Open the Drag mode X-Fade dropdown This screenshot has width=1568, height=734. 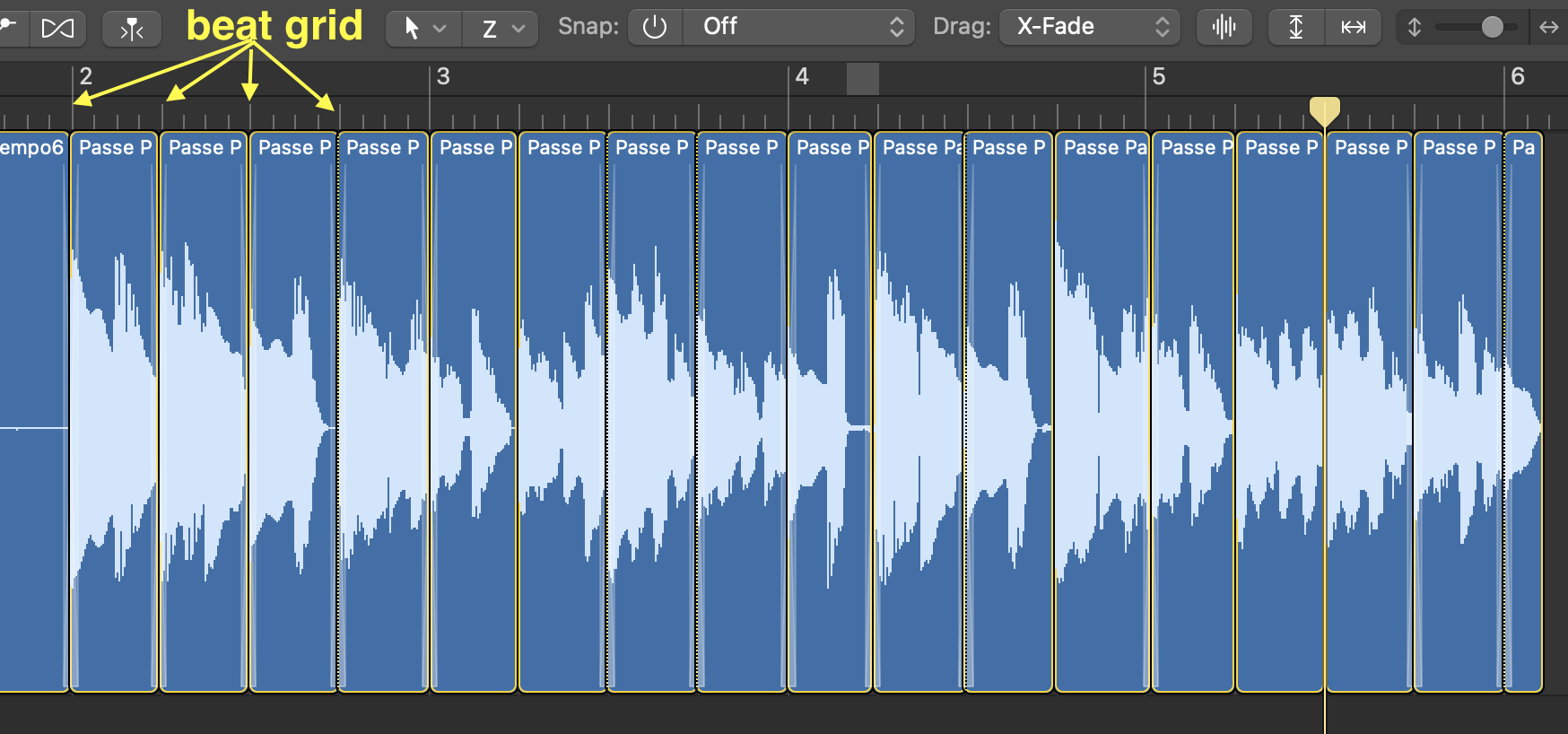pyautogui.click(x=1090, y=27)
